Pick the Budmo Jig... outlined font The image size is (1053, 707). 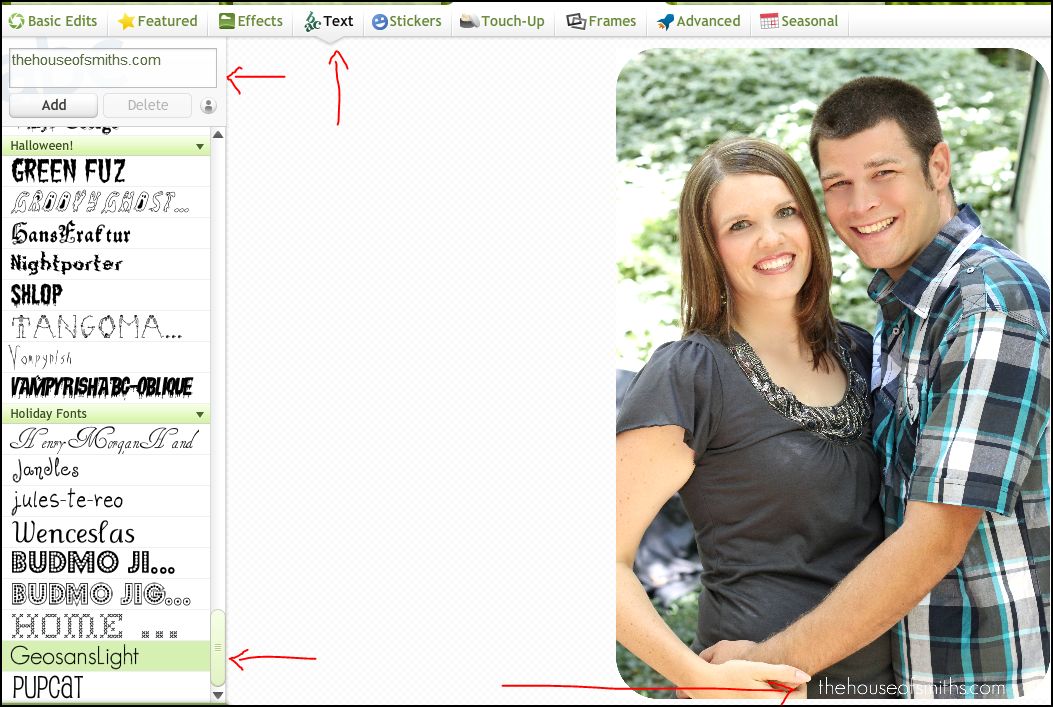pyautogui.click(x=106, y=594)
